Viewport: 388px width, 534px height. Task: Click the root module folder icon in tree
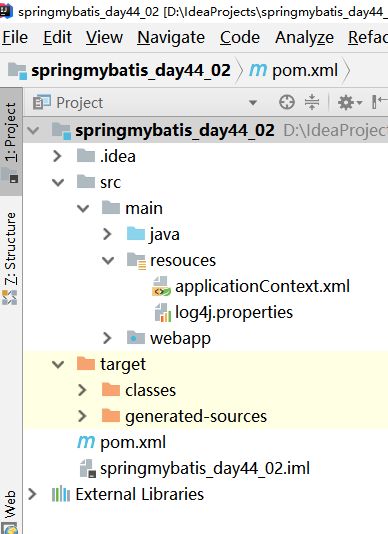click(62, 131)
